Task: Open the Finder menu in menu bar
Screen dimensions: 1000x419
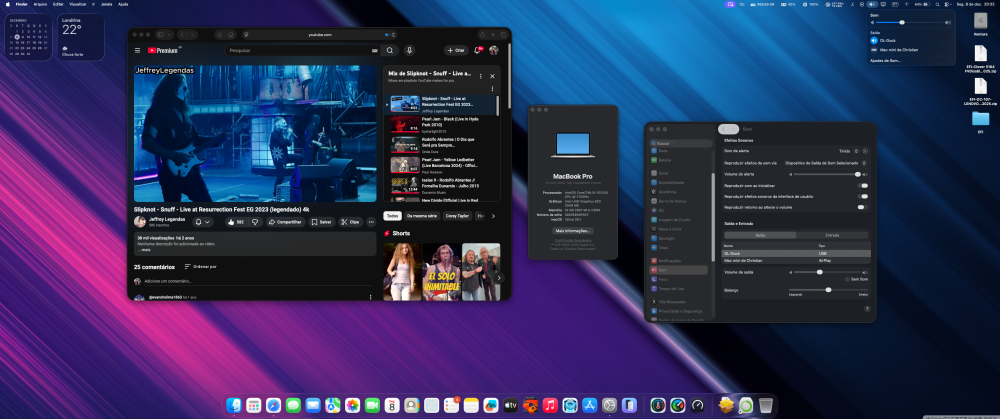Action: (x=21, y=4)
